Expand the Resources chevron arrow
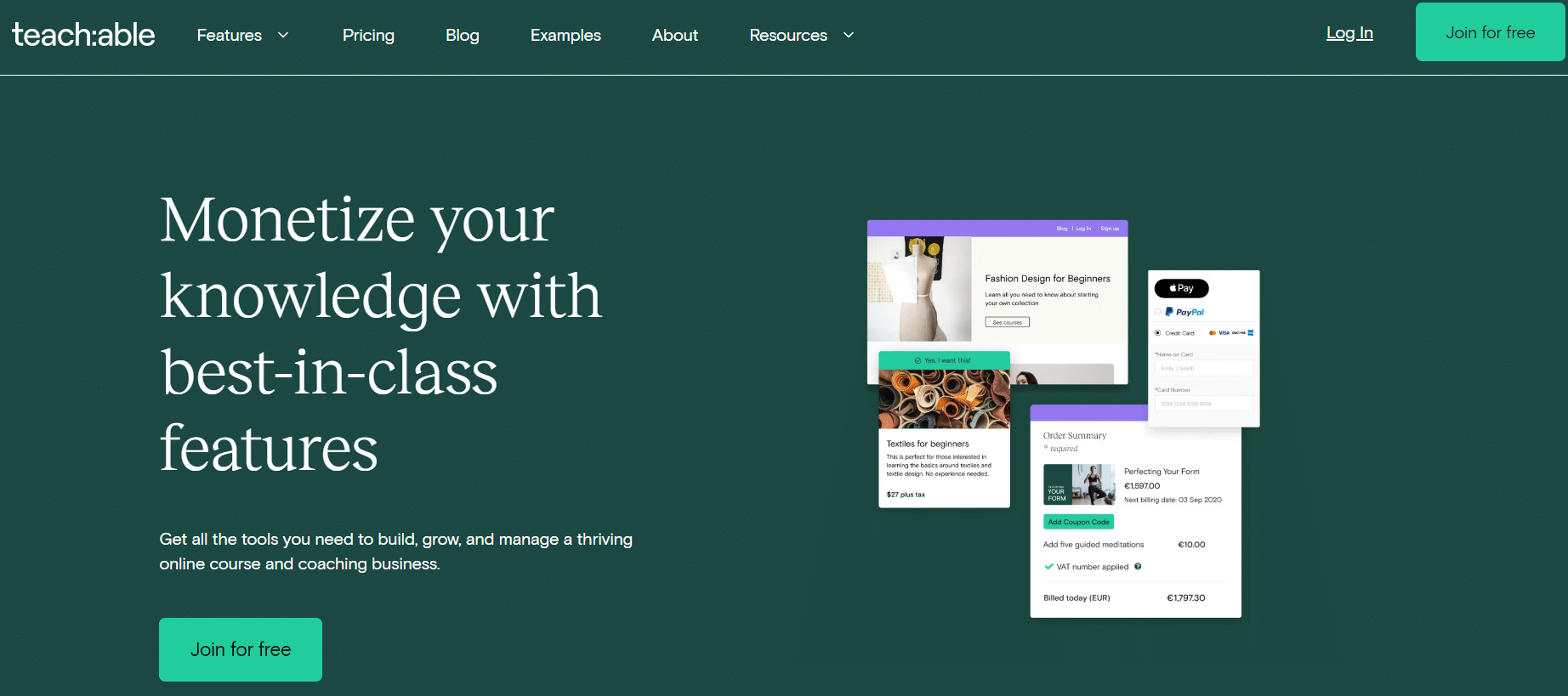 (849, 35)
